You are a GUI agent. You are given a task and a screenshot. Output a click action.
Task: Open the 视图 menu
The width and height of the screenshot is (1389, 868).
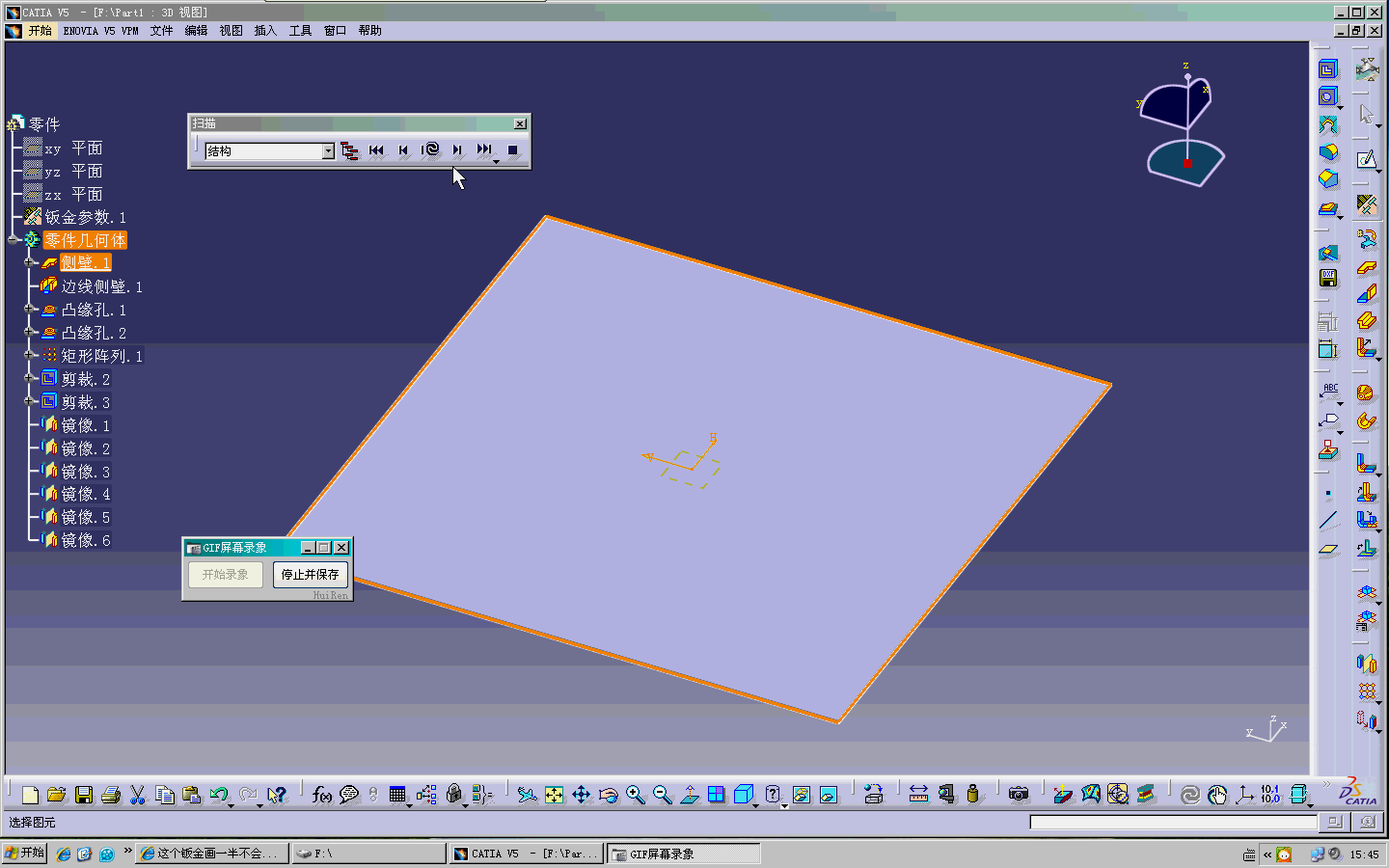[231, 31]
